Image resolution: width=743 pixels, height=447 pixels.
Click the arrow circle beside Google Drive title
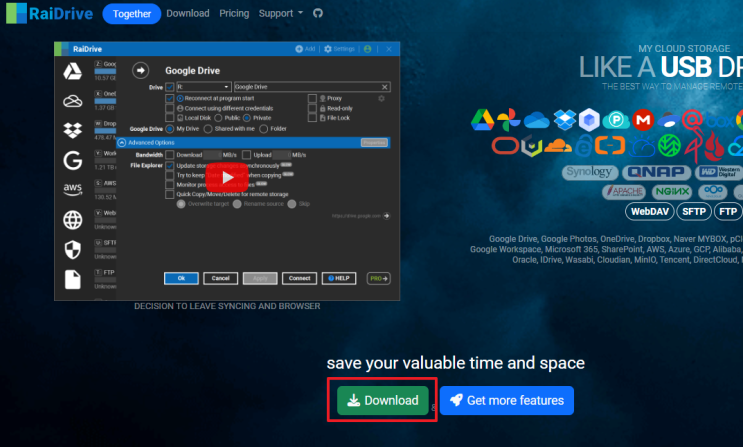(140, 71)
